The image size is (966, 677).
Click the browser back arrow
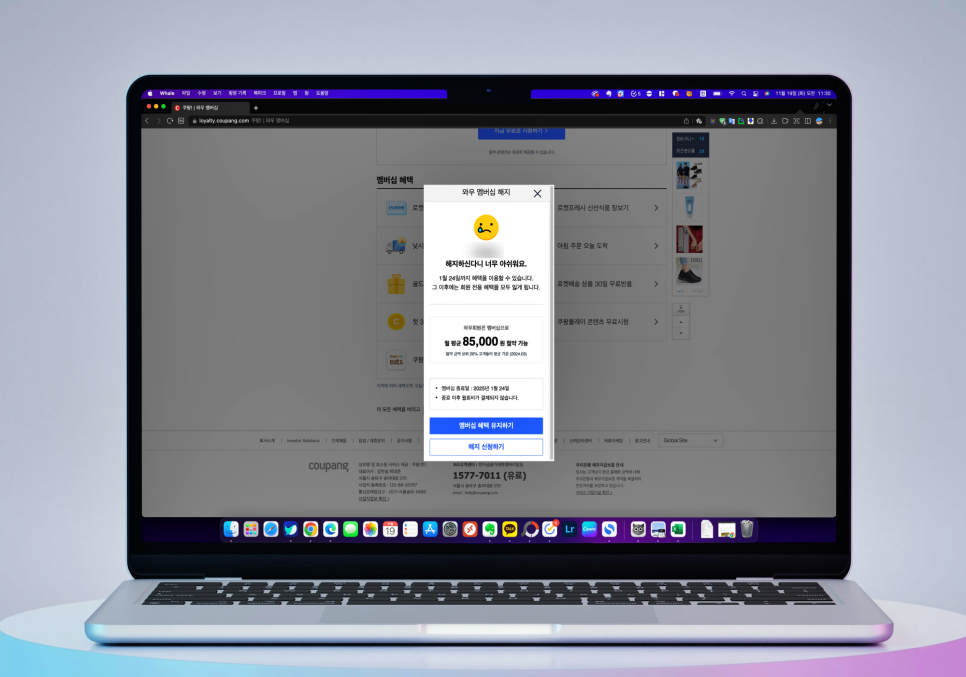click(147, 121)
